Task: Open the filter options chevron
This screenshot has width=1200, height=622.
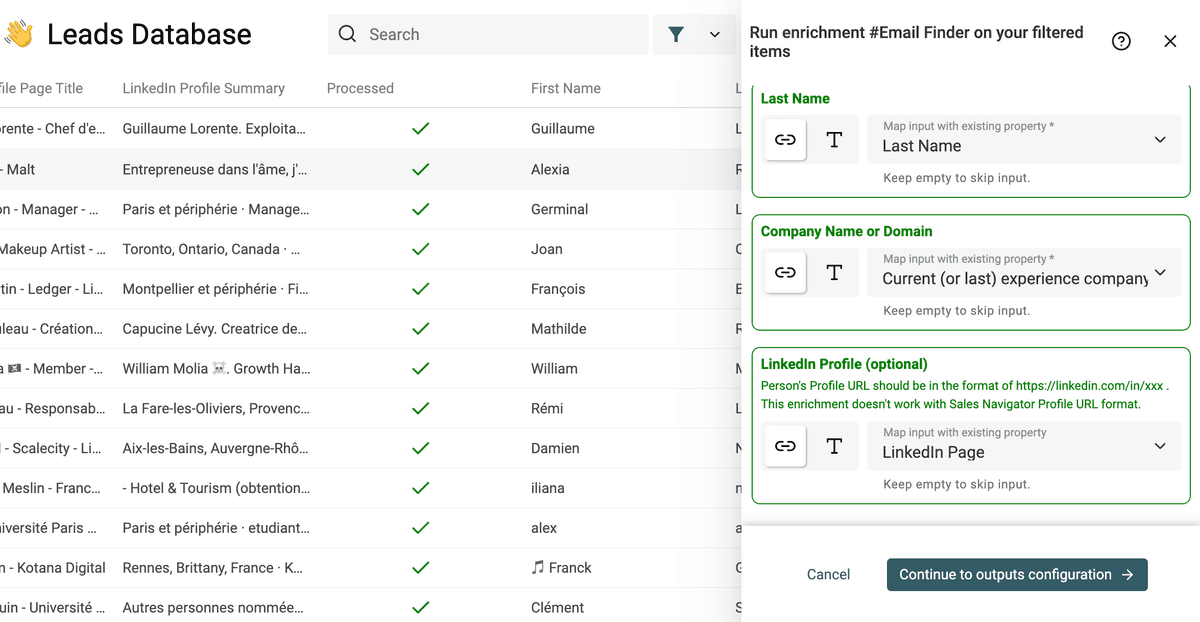Action: coord(715,34)
